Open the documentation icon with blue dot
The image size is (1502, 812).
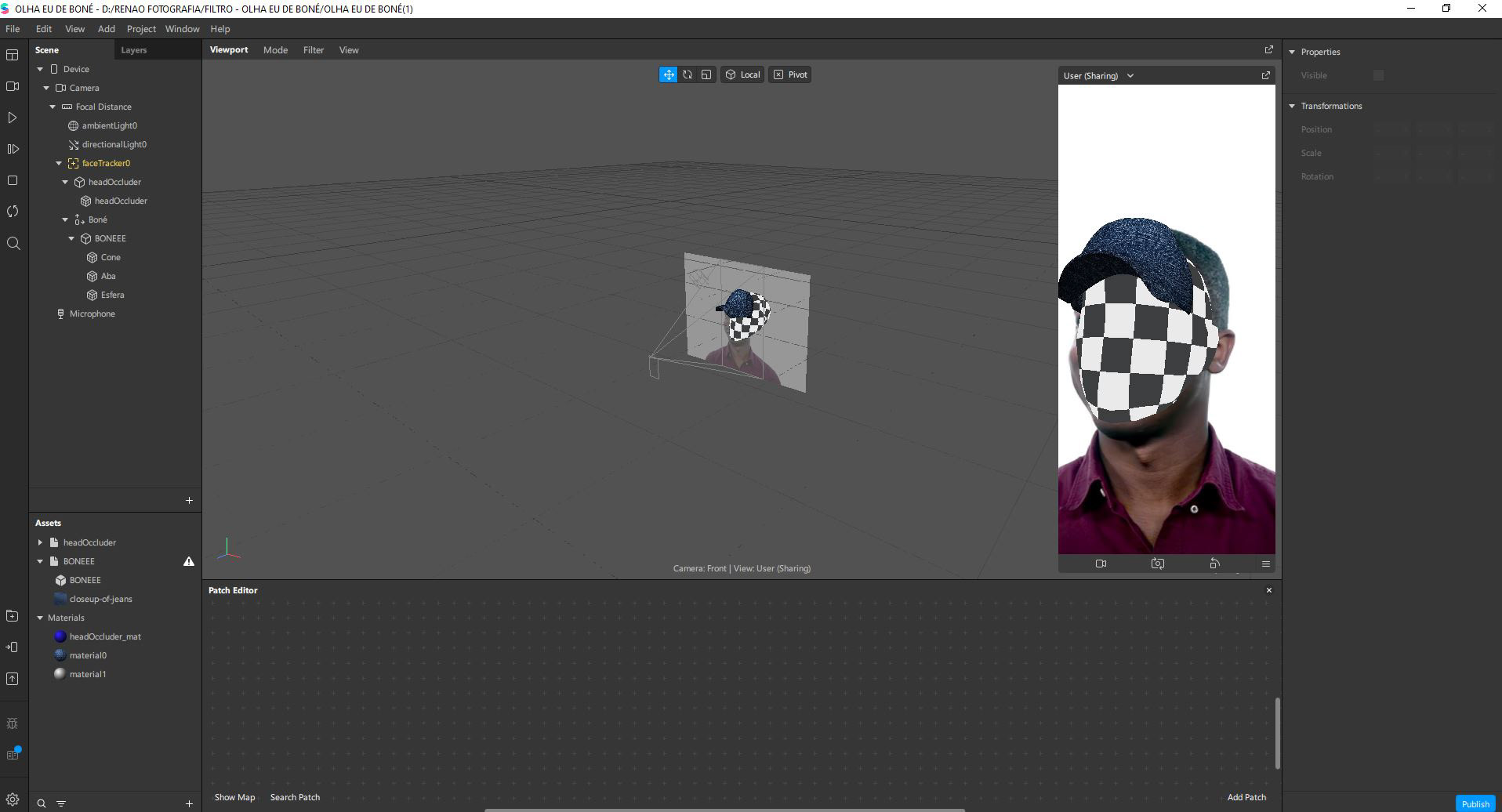[13, 754]
